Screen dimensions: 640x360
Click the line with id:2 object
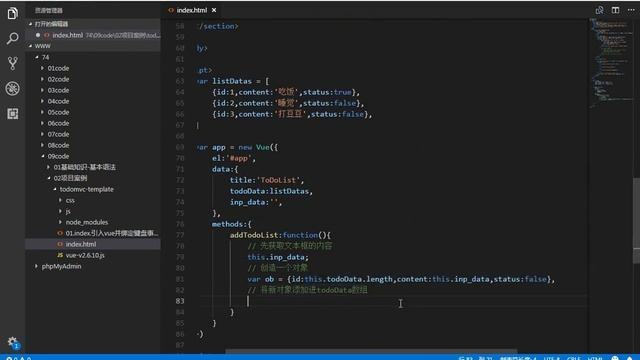tap(288, 103)
